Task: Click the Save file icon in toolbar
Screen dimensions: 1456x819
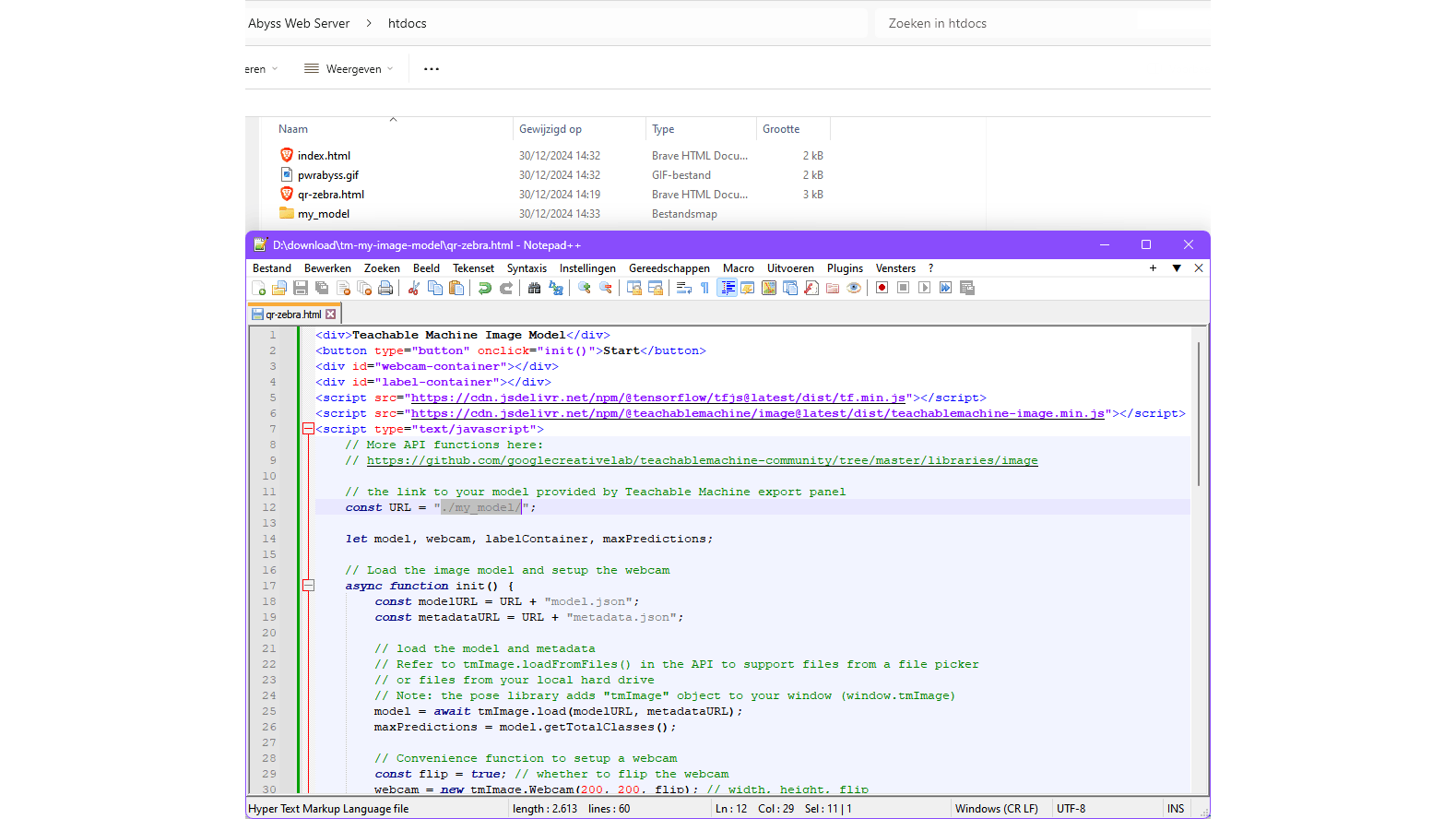Action: click(x=301, y=289)
